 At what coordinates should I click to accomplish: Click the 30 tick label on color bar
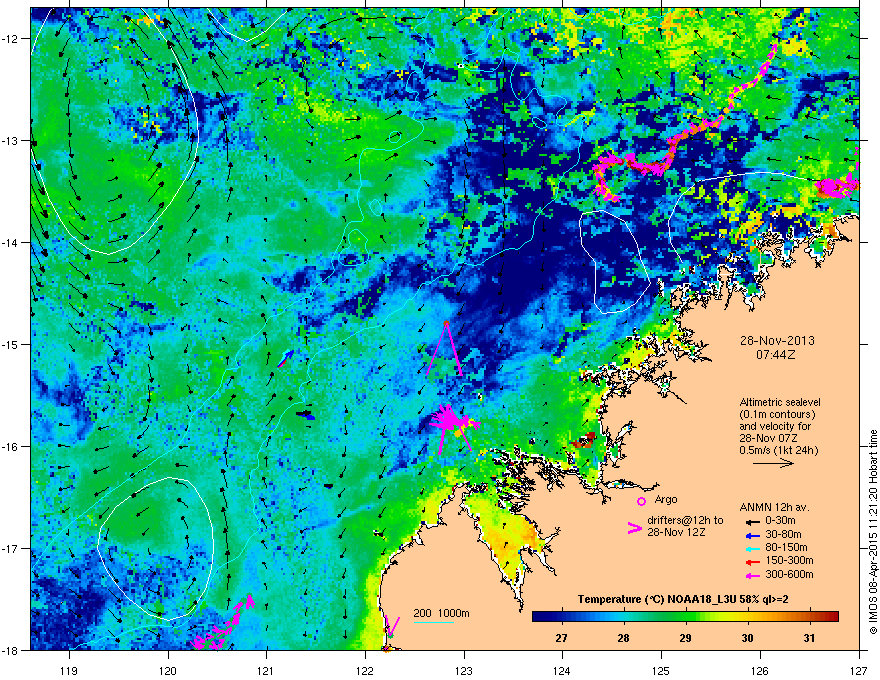pos(748,638)
